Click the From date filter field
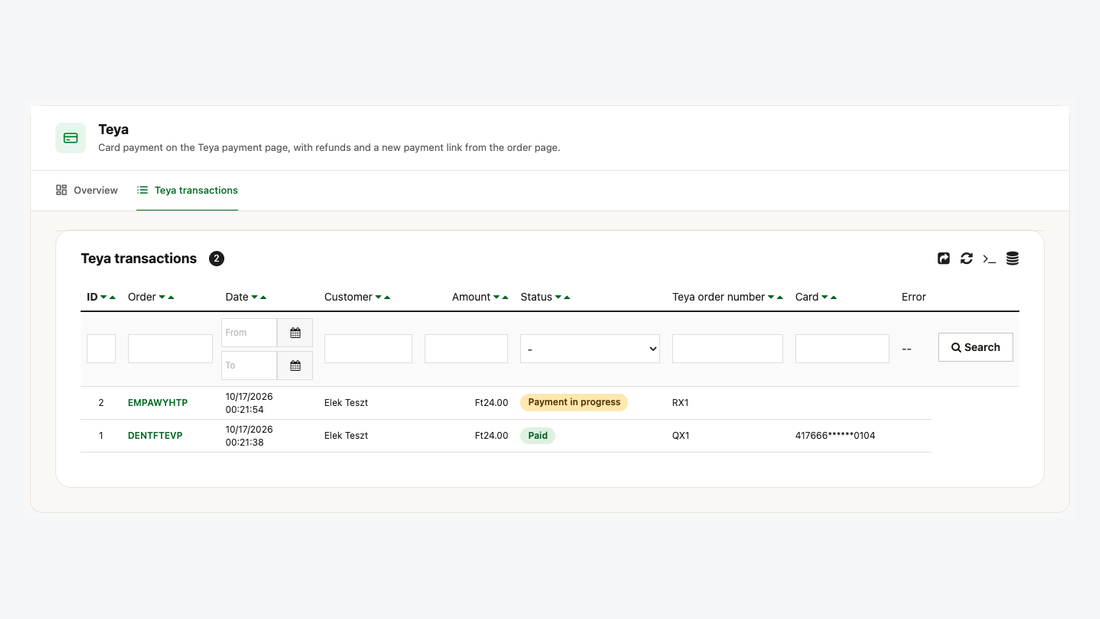The image size is (1100, 619). pos(249,333)
